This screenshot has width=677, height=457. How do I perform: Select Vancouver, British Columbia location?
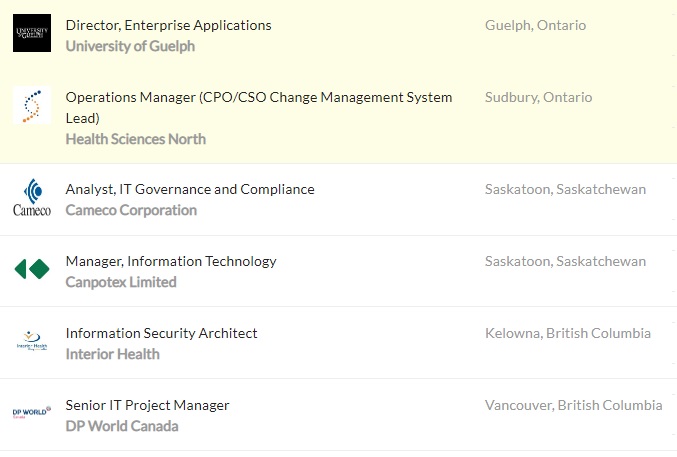pos(573,405)
